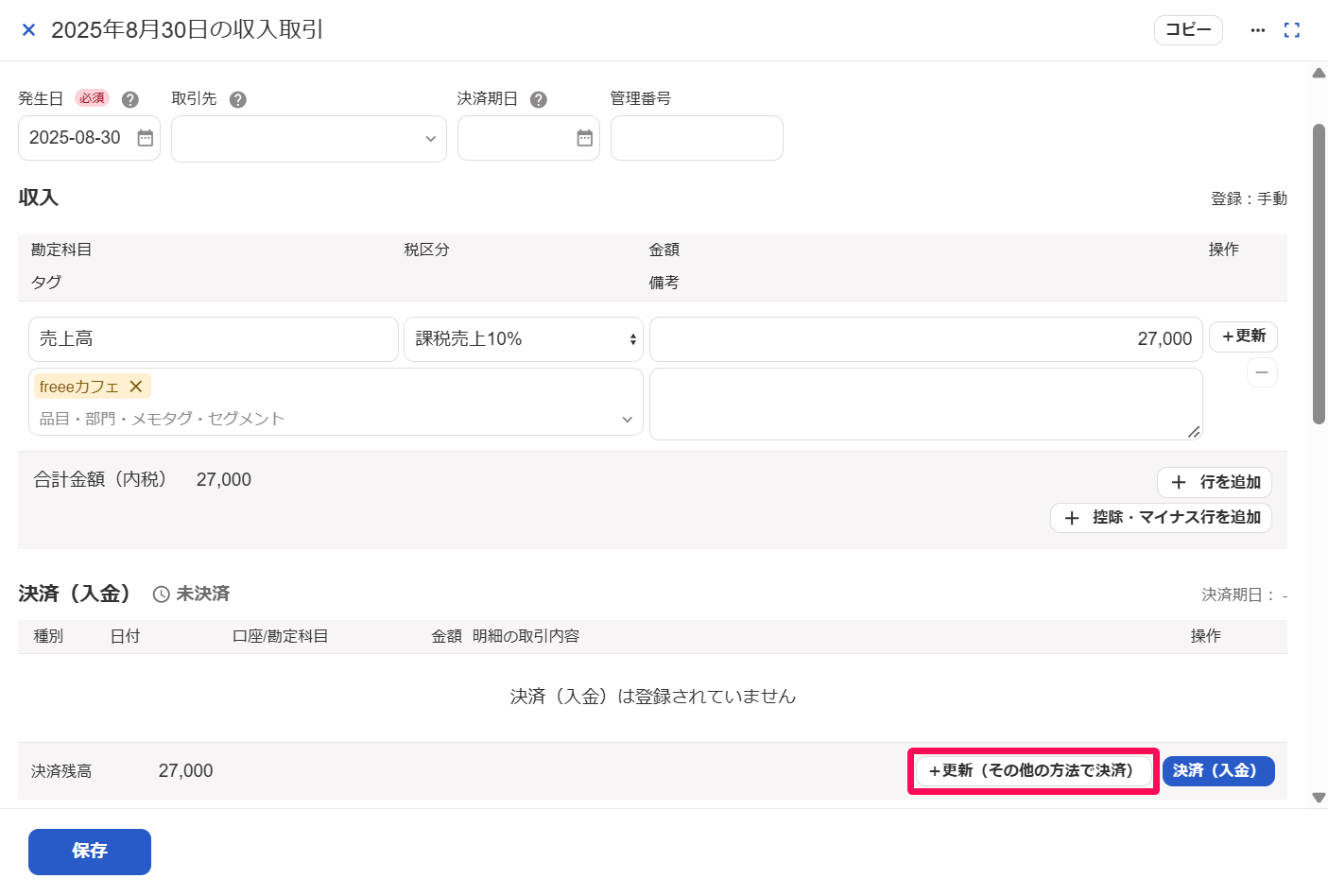The width and height of the screenshot is (1328, 896).
Task: Click the ＋更新 button in the row
Action: 1244,336
